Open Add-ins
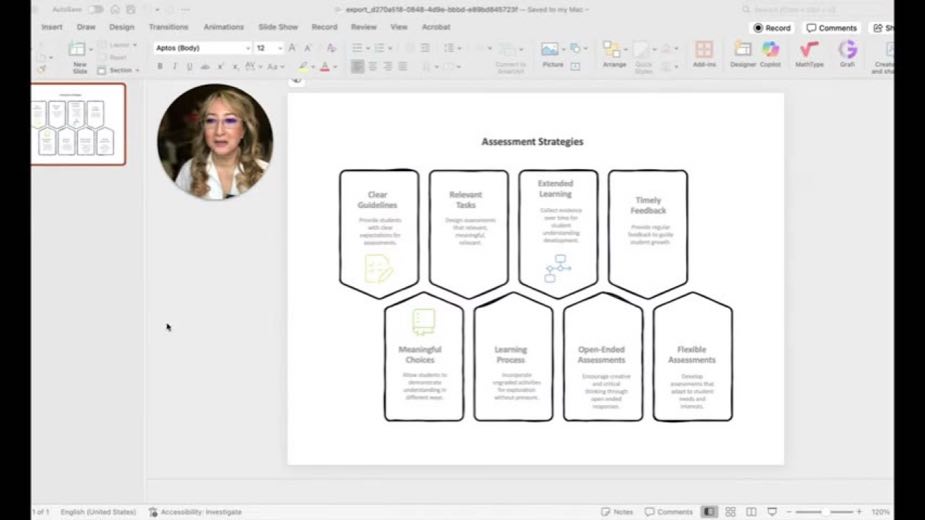The width and height of the screenshot is (925, 520). coord(704,54)
